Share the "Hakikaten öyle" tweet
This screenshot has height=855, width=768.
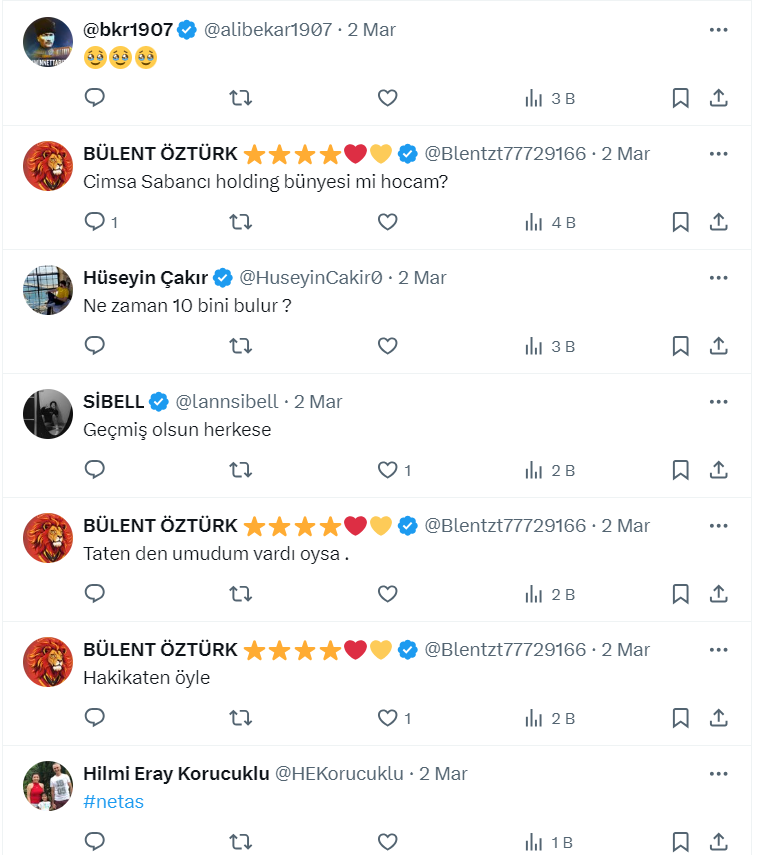[x=718, y=718]
